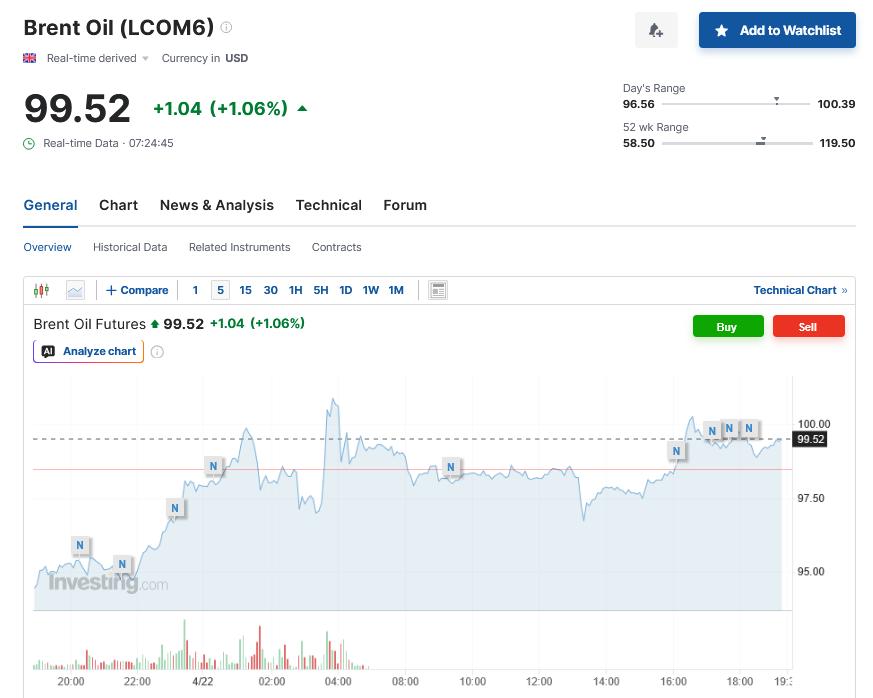Select the 15-minute interval
The width and height of the screenshot is (873, 698).
pyautogui.click(x=245, y=290)
